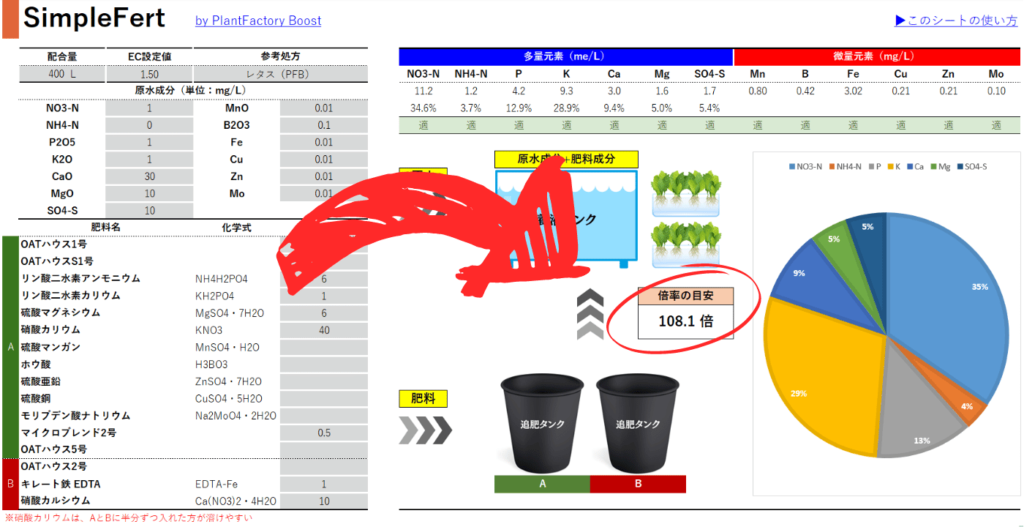1024x527 pixels.
Task: Select the EC設定値 cell showing 1.50
Action: point(149,74)
